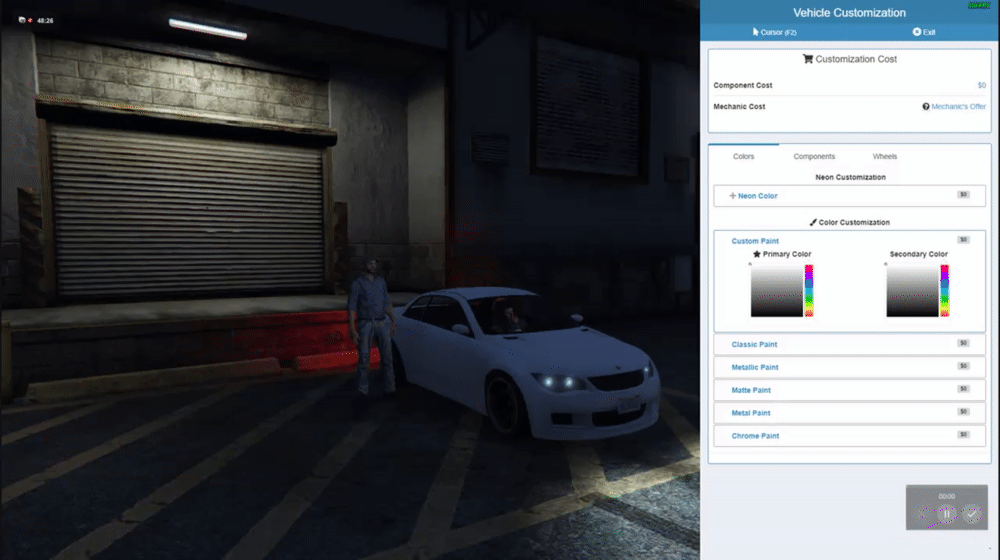
Task: Pick a hue on Primary Color hue strip
Action: 809,291
